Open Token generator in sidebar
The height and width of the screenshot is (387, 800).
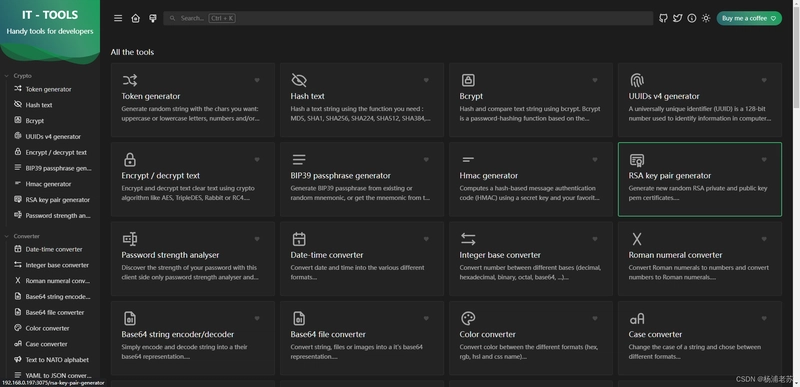tap(48, 89)
